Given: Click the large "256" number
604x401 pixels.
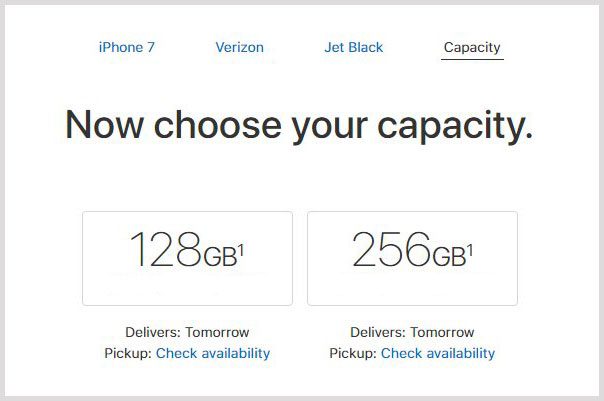Looking at the screenshot, I should tap(390, 250).
